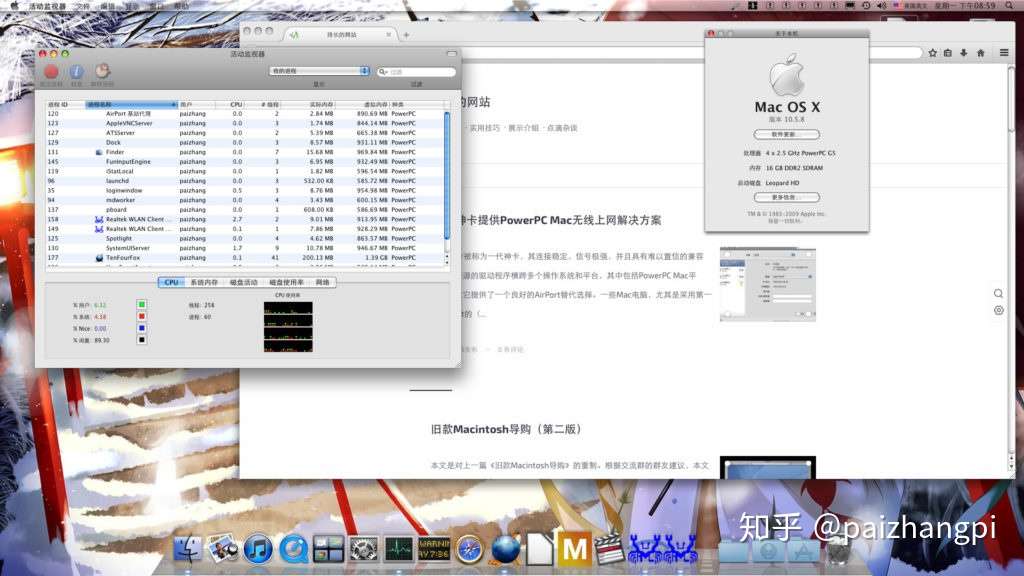Image resolution: width=1024 pixels, height=576 pixels.
Task: Launch TenFourFox from the Dock
Action: click(504, 551)
